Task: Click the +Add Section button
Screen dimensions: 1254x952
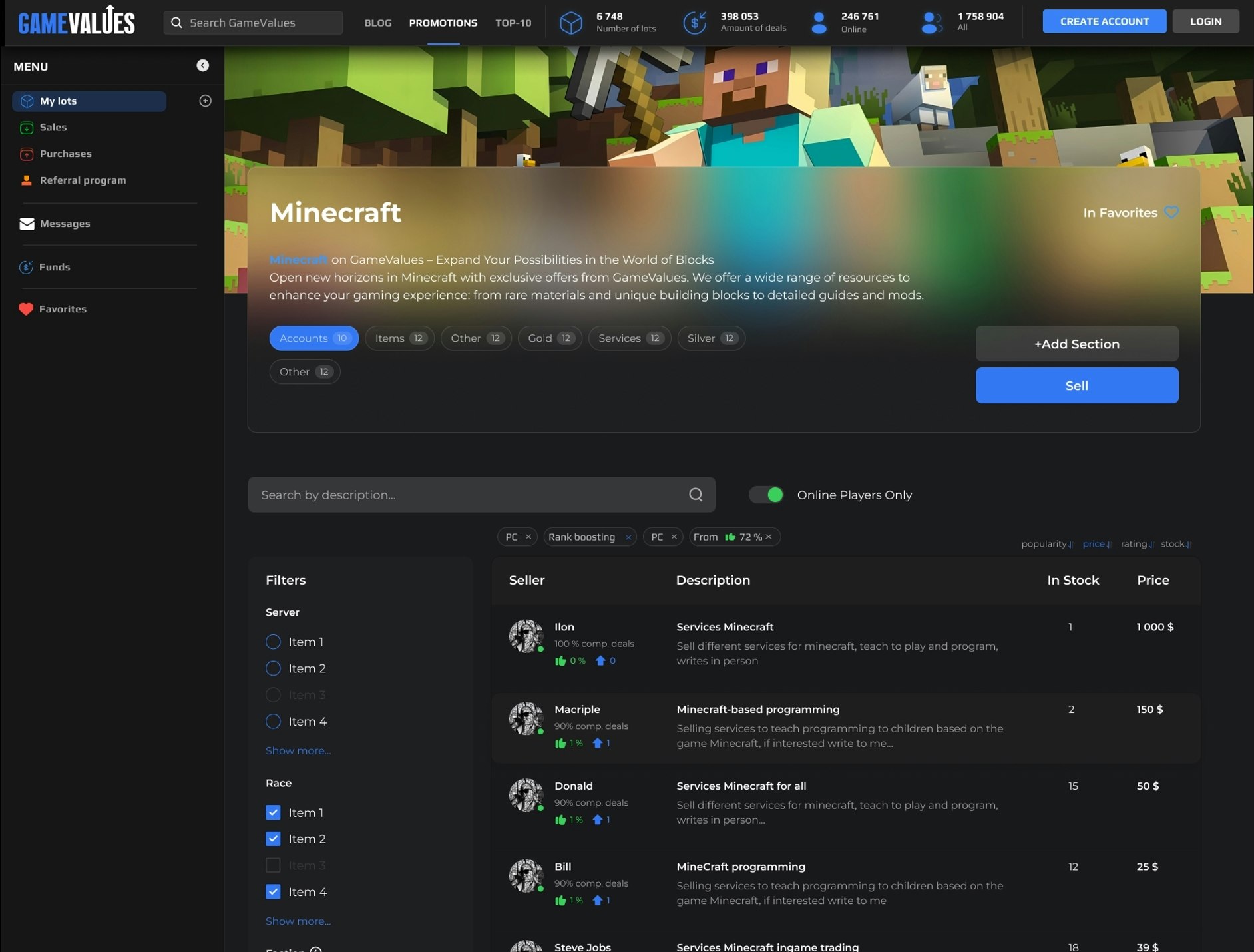Action: pyautogui.click(x=1077, y=344)
